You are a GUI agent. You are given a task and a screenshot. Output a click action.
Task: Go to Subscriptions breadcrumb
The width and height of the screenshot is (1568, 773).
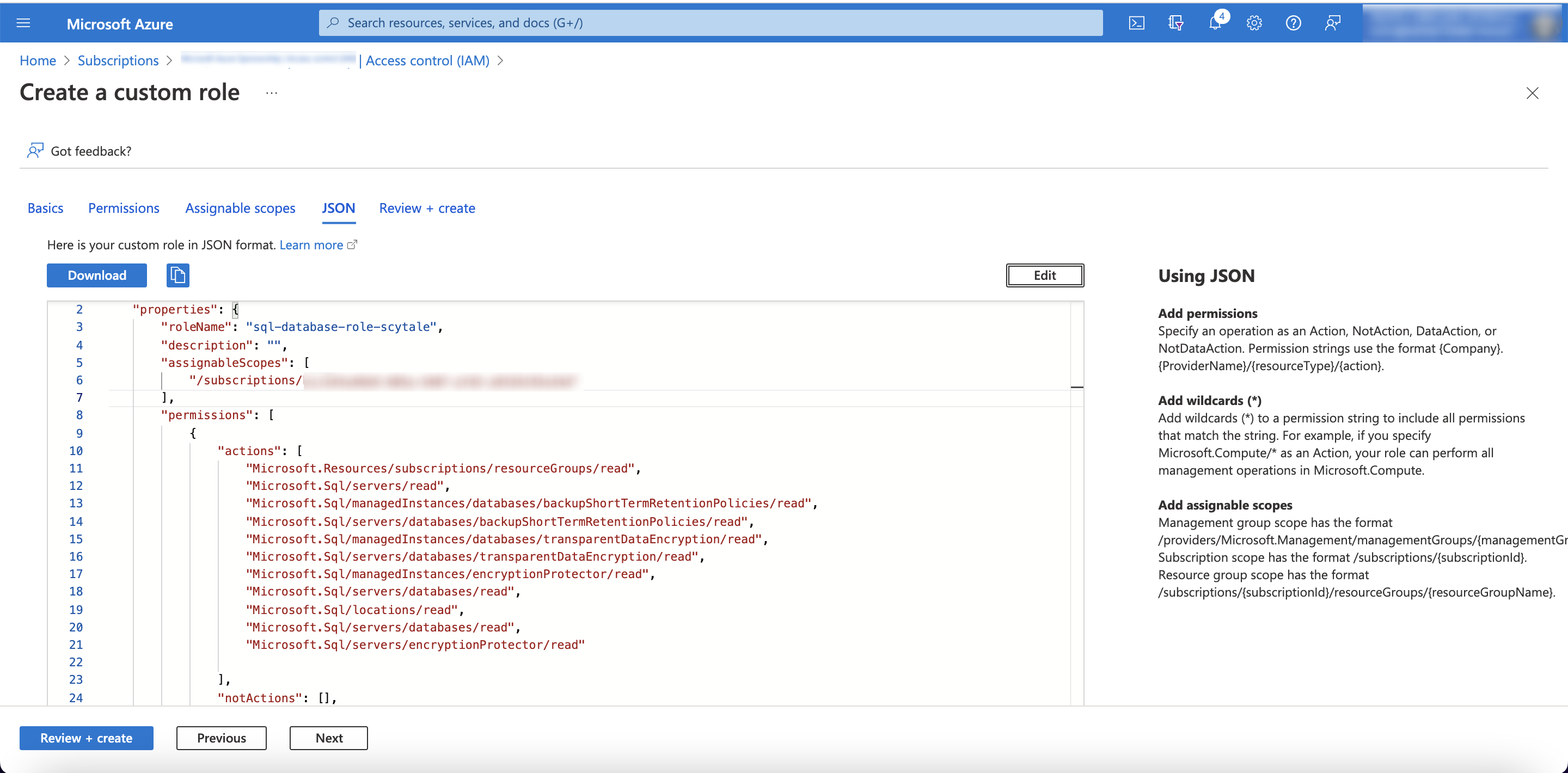(x=118, y=60)
